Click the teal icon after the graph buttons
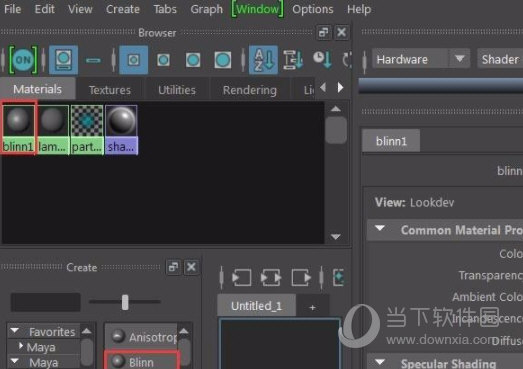 click(x=339, y=277)
